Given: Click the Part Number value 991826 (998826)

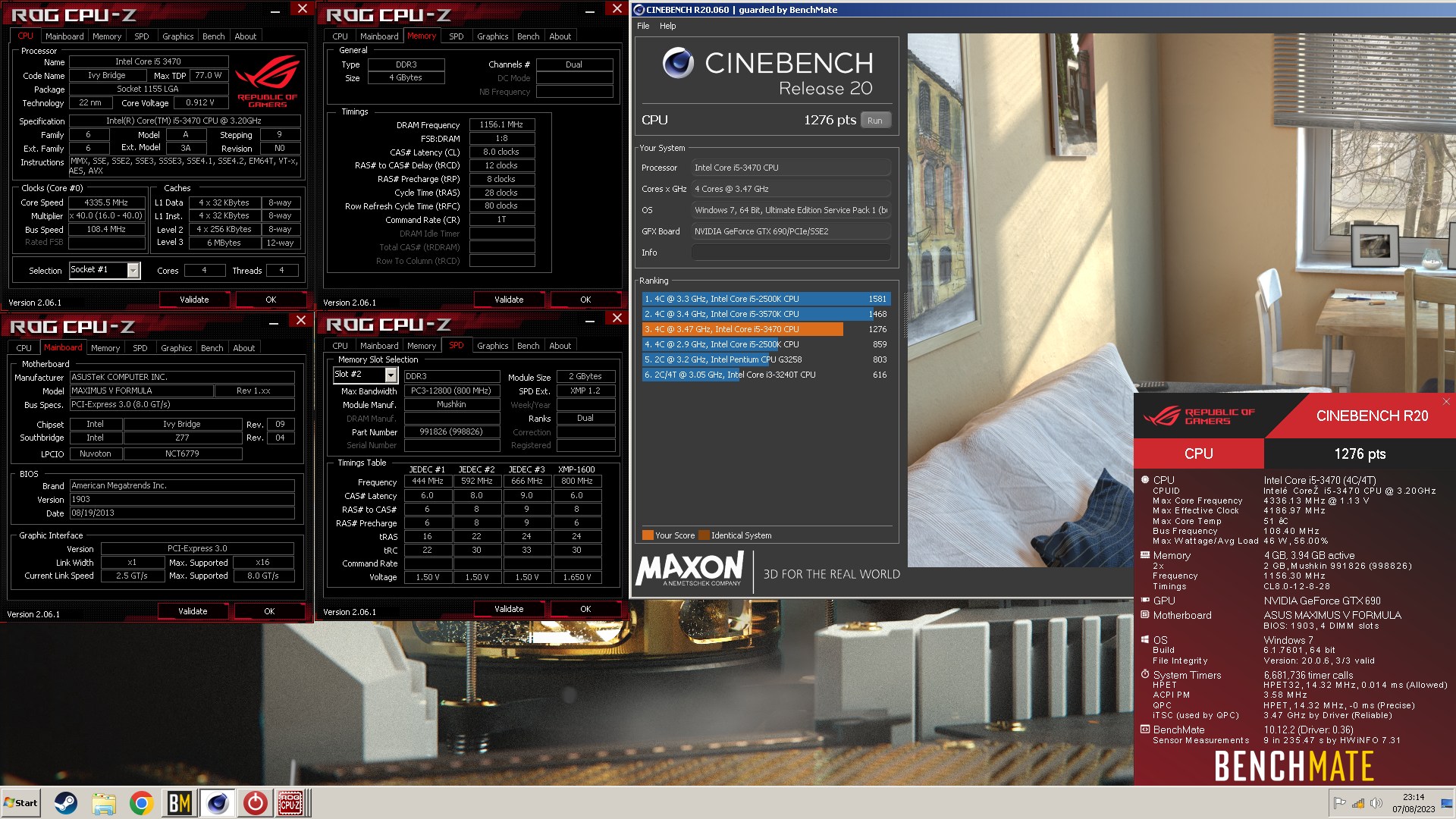Looking at the screenshot, I should tap(451, 431).
